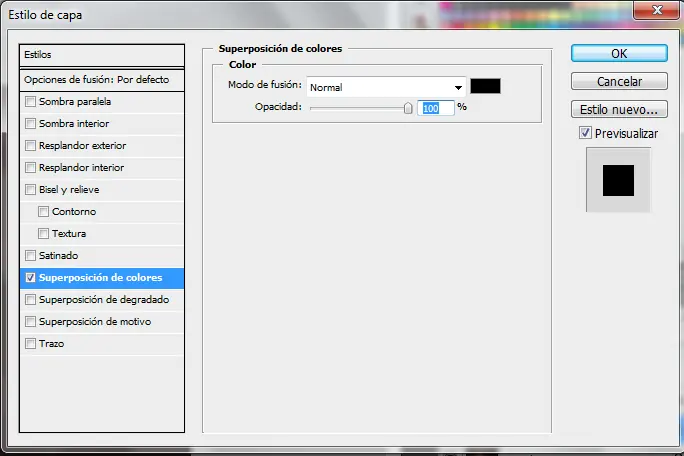Click the Opacidad value field
Screen dimensions: 684x456
point(436,108)
